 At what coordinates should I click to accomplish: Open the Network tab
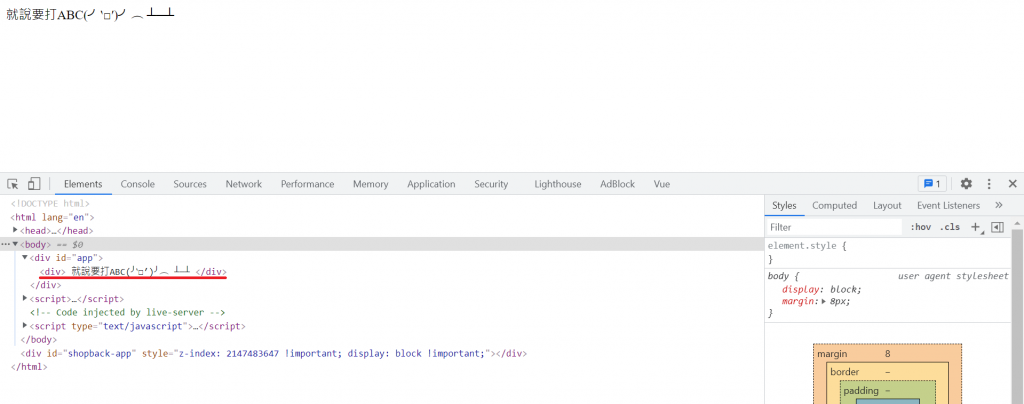tap(244, 184)
